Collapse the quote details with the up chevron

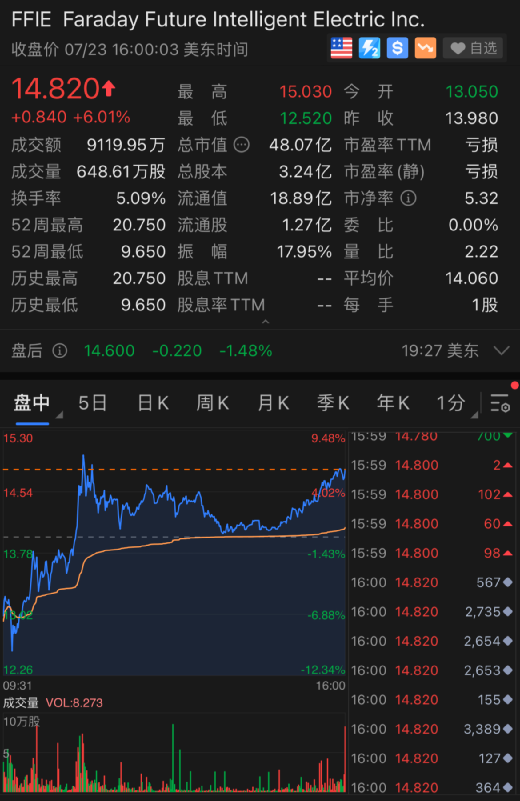265,322
